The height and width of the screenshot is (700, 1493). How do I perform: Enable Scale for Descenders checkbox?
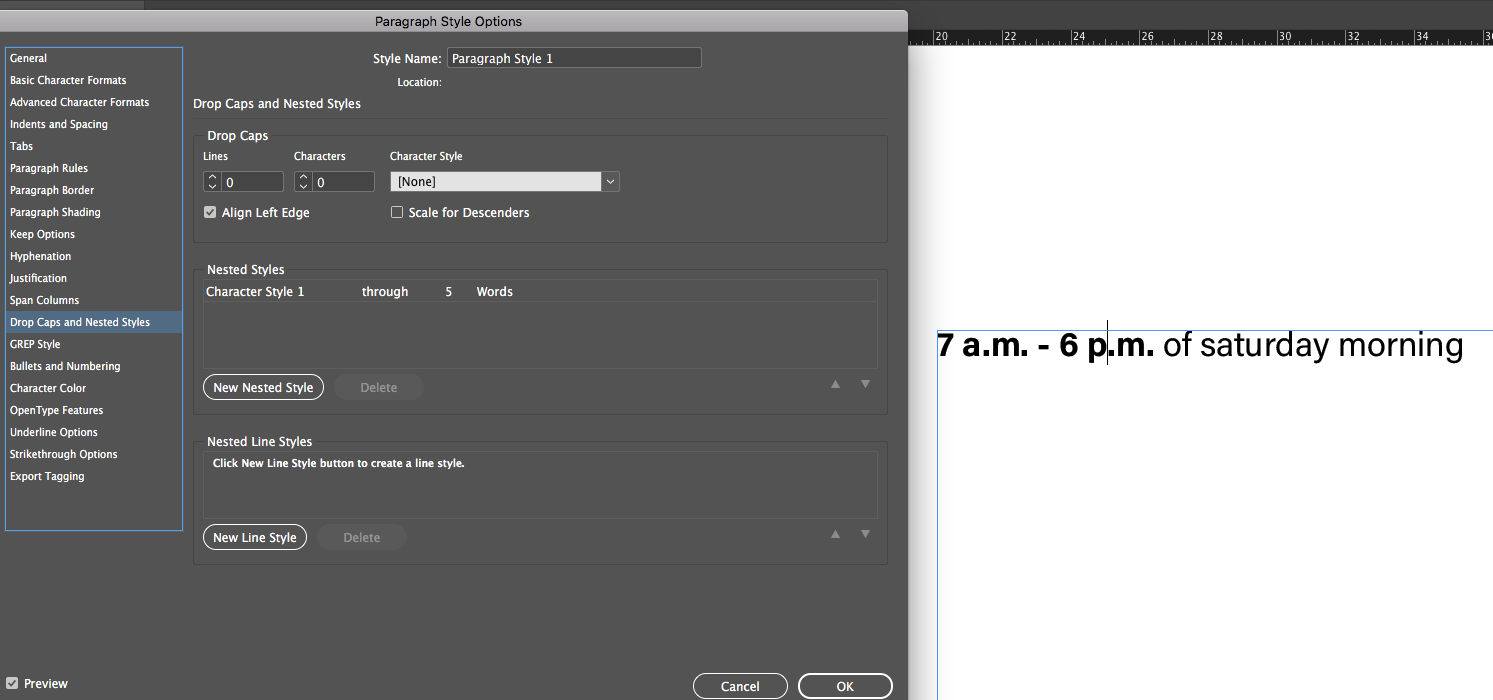[397, 212]
